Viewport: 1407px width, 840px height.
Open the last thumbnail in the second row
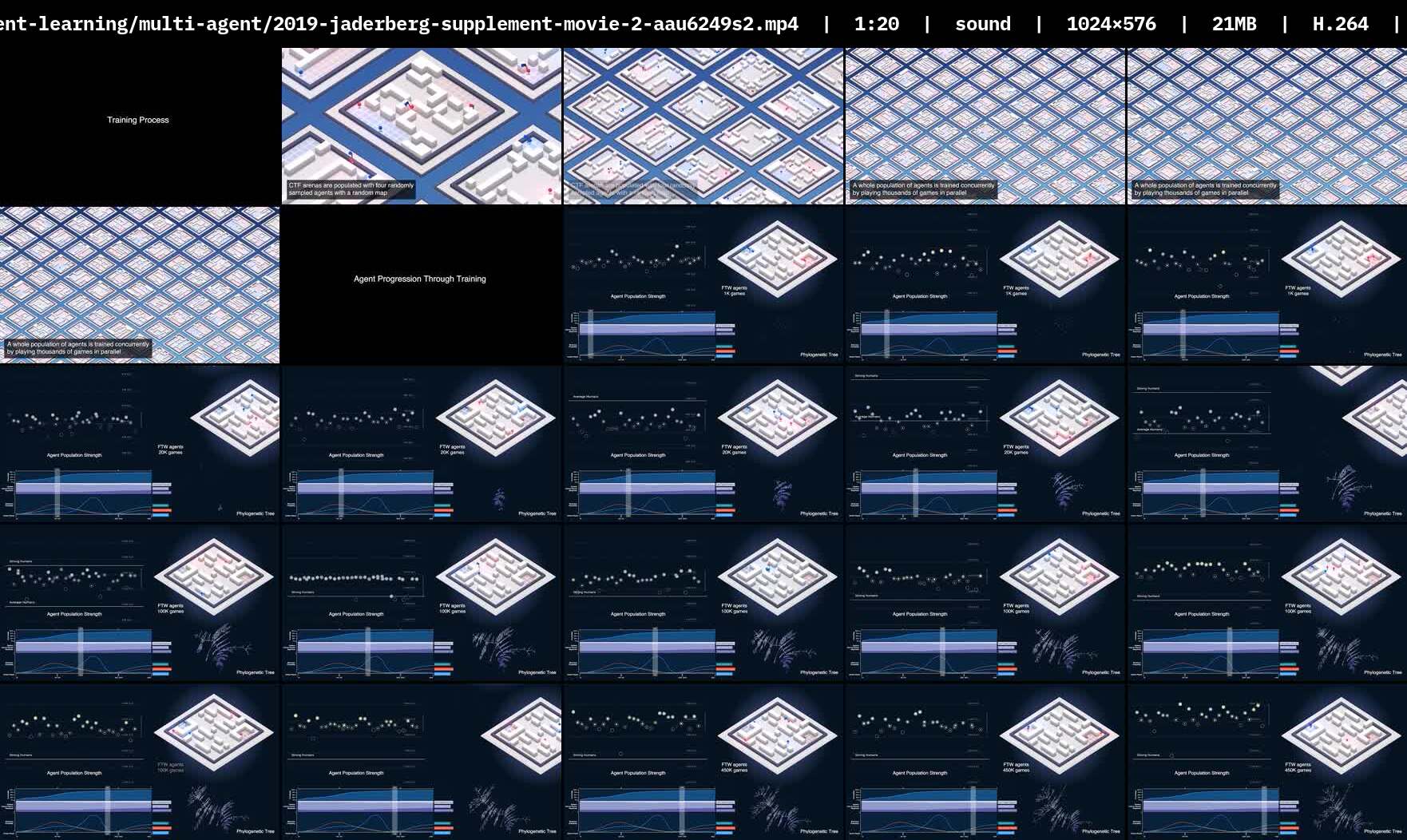(1266, 285)
